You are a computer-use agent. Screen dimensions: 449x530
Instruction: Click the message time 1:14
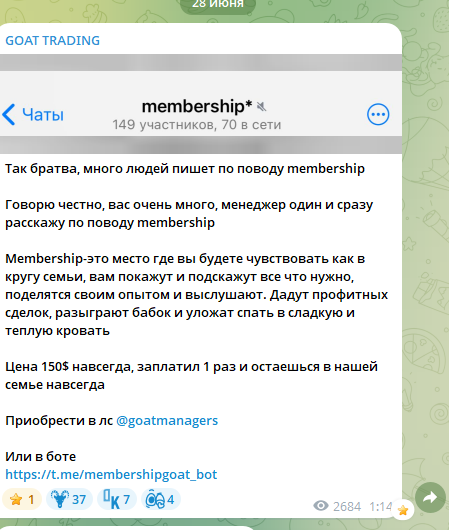click(380, 506)
